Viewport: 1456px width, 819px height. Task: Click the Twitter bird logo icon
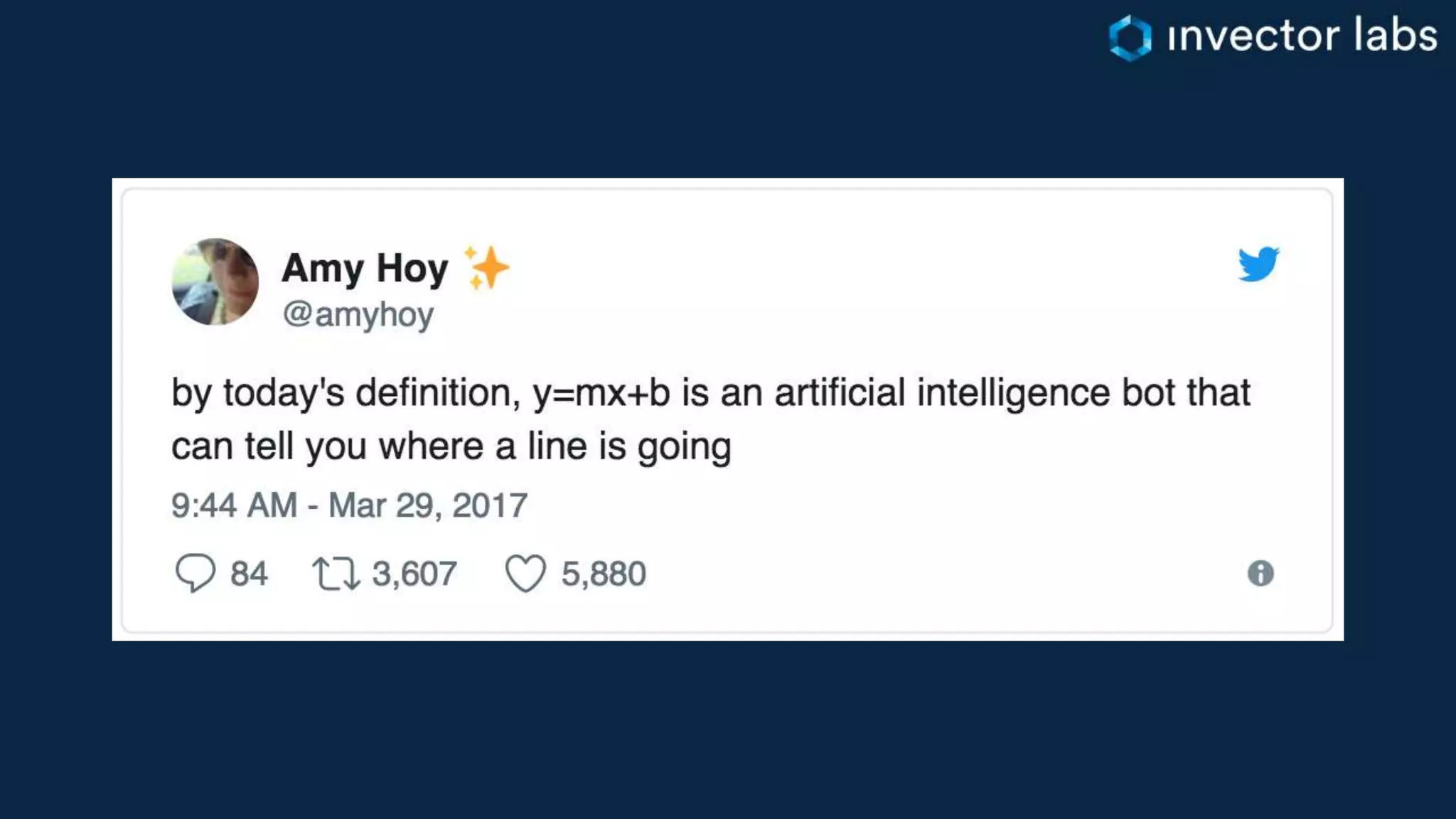coord(1258,264)
